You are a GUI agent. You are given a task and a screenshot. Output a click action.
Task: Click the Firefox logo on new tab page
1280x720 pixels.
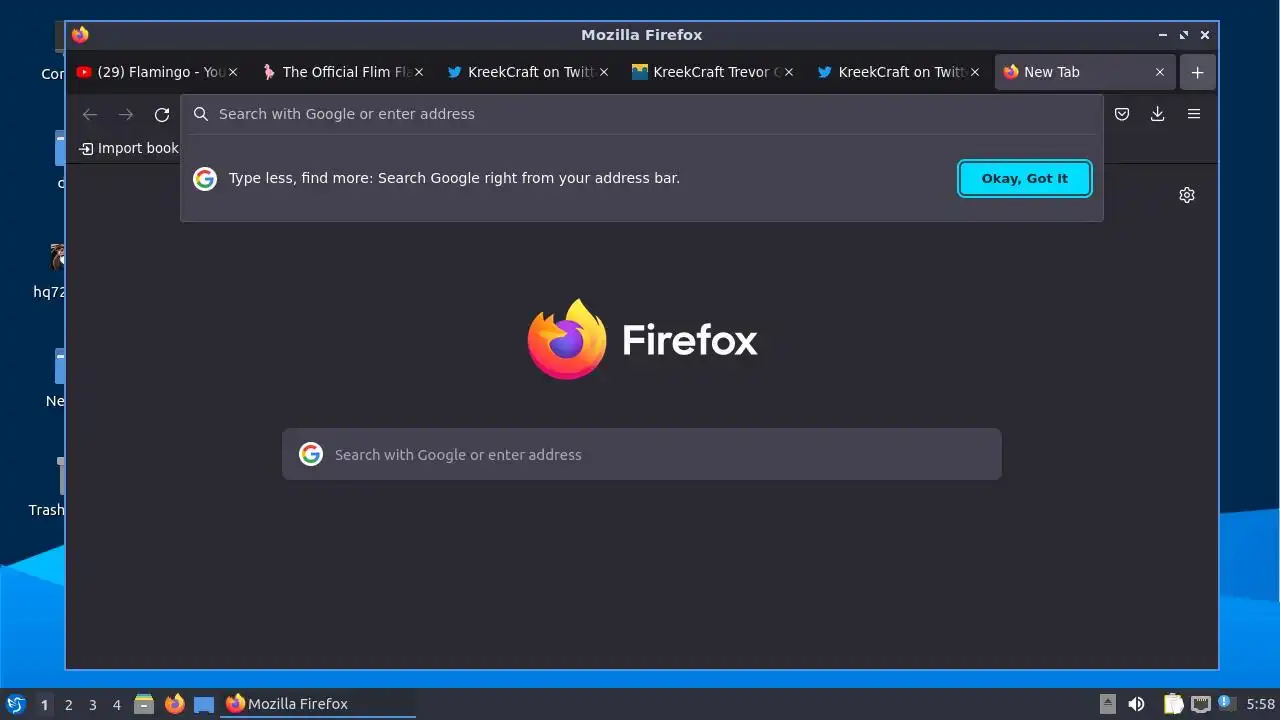coord(641,339)
